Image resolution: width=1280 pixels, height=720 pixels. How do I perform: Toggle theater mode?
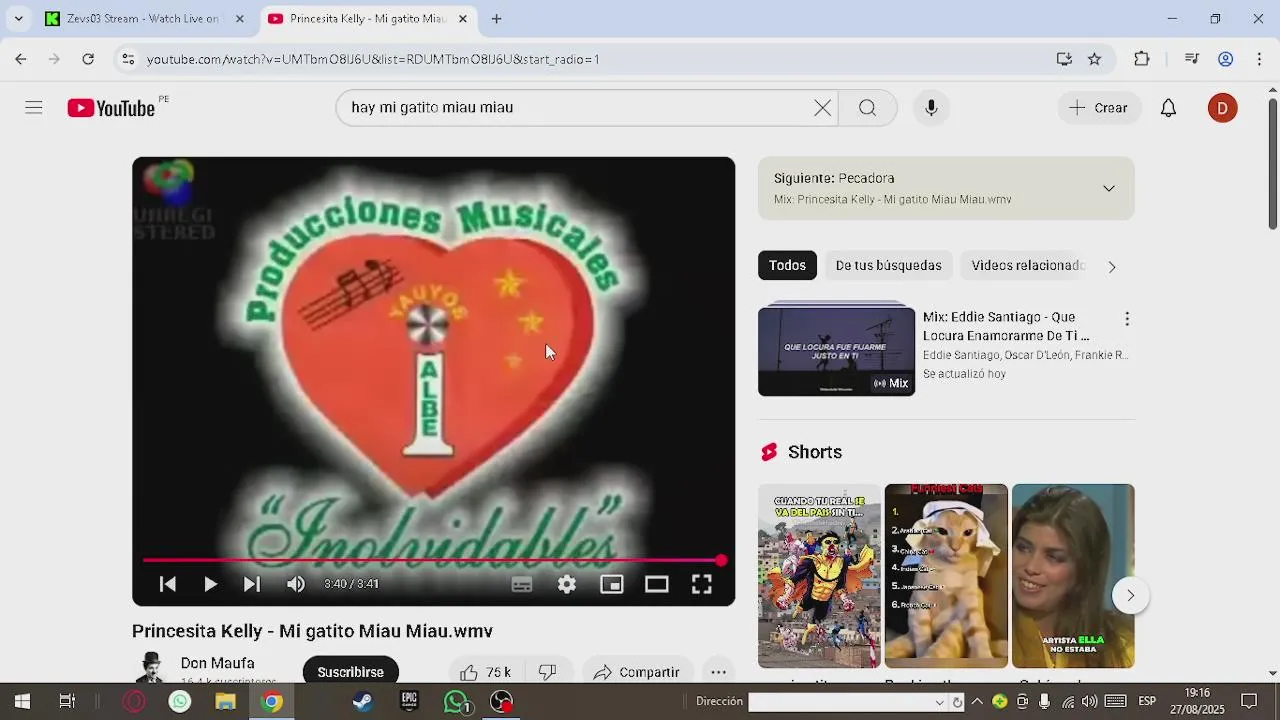pos(656,584)
